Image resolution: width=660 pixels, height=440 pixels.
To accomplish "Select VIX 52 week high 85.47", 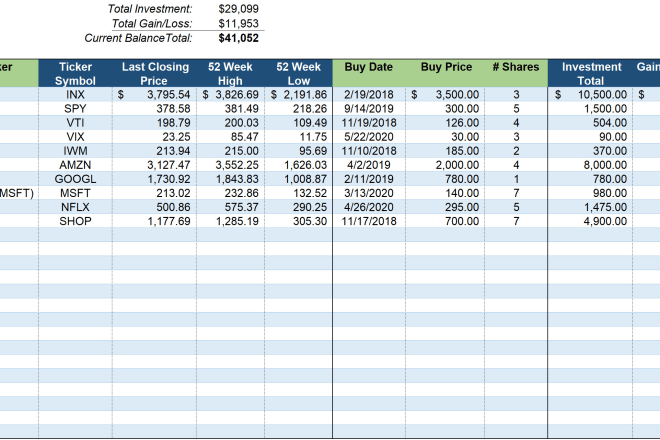I will pyautogui.click(x=231, y=137).
